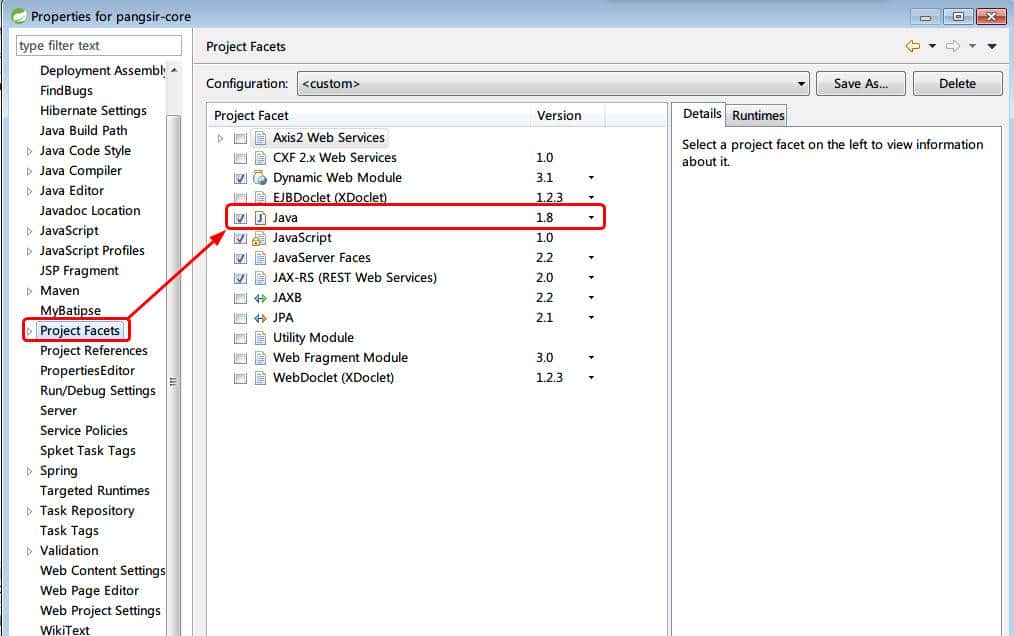Open the view menu triangle at top right
1014x636 pixels.
tap(991, 46)
